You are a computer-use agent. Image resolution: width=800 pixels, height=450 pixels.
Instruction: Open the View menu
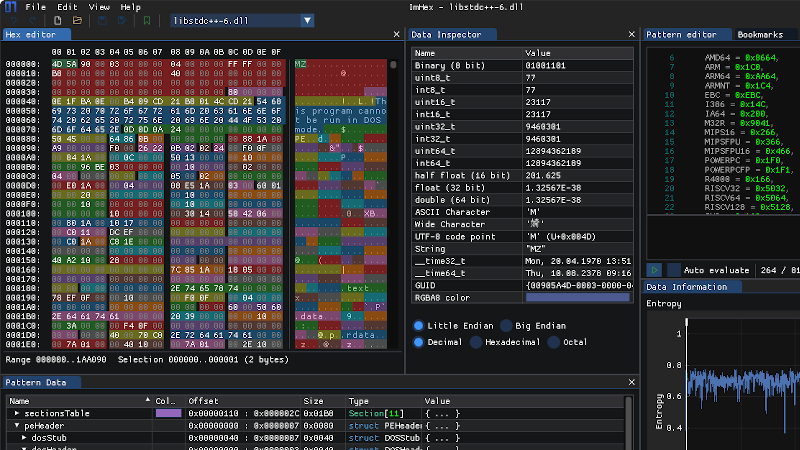click(99, 6)
